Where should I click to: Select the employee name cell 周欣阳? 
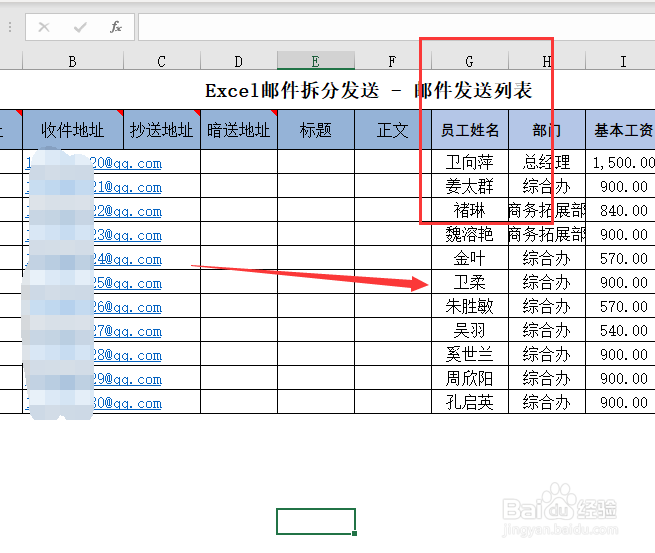pos(470,378)
